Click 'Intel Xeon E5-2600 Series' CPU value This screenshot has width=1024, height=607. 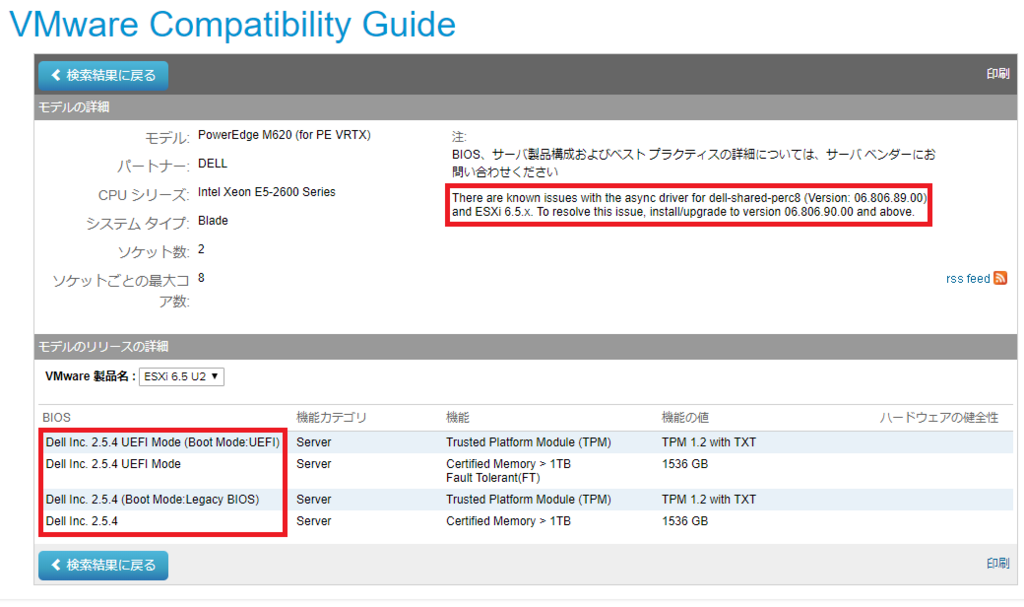[x=266, y=192]
